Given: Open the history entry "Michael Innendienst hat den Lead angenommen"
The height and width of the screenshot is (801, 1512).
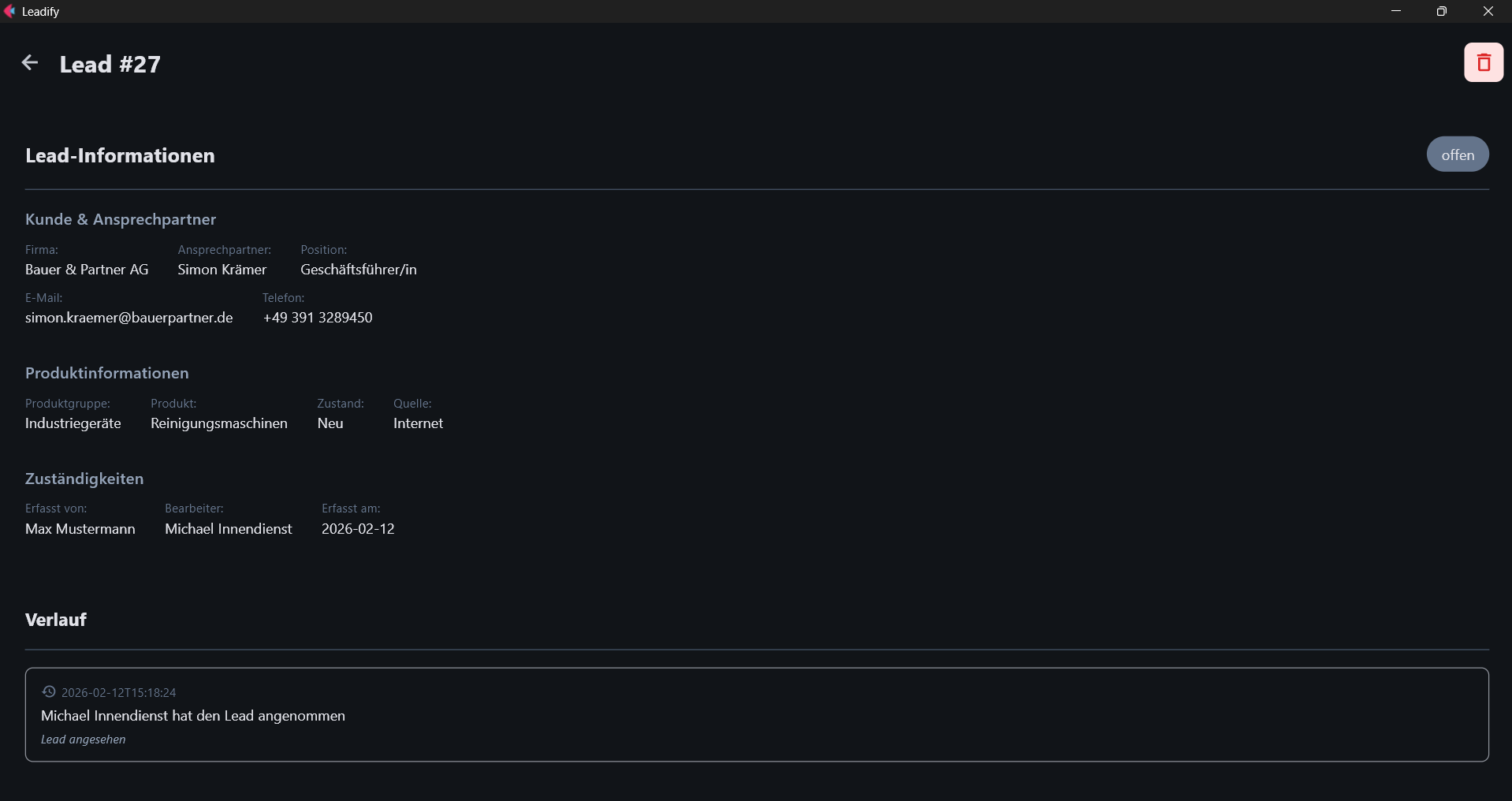Looking at the screenshot, I should [x=193, y=716].
